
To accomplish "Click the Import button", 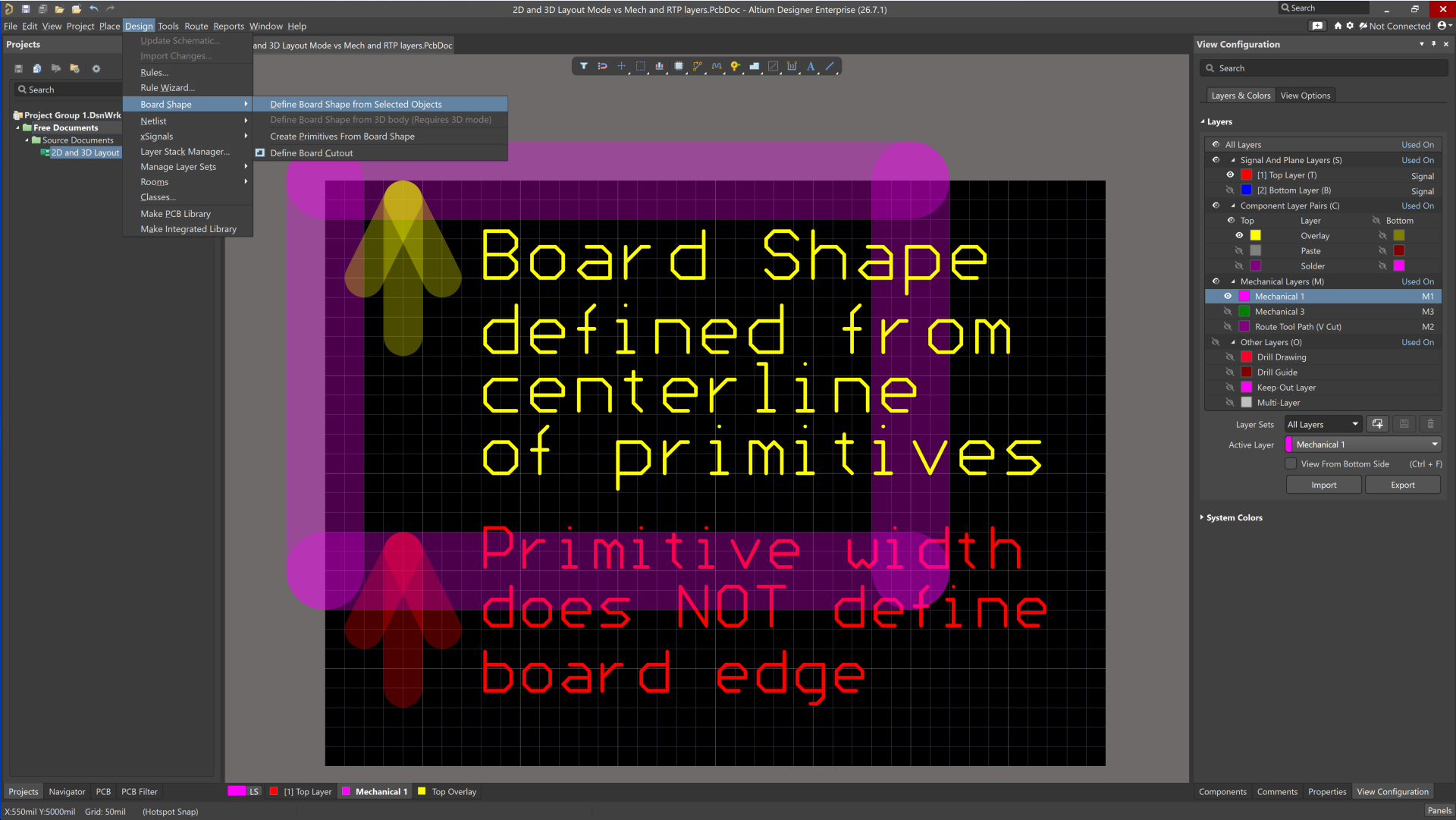I will click(x=1323, y=485).
